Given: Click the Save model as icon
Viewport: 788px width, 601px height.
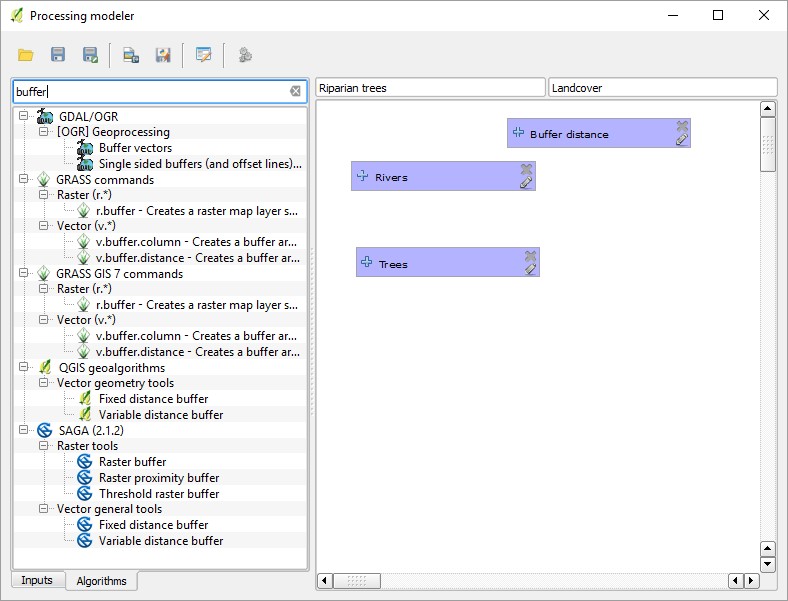Looking at the screenshot, I should coord(90,55).
